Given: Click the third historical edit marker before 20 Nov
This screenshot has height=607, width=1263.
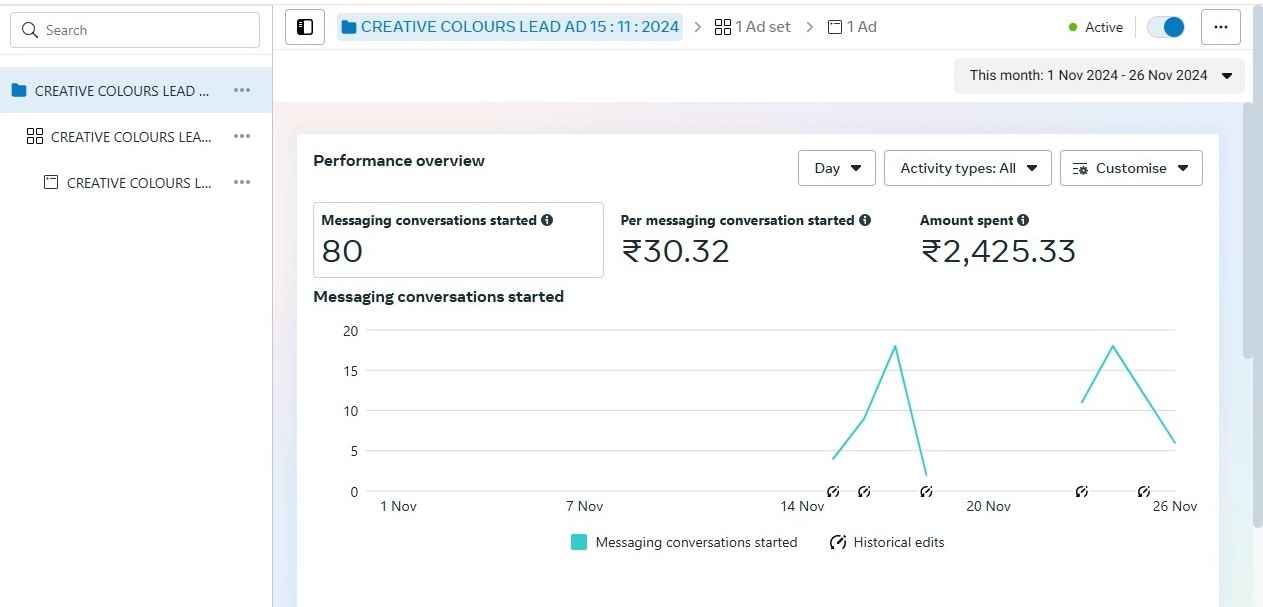Looking at the screenshot, I should click(926, 491).
